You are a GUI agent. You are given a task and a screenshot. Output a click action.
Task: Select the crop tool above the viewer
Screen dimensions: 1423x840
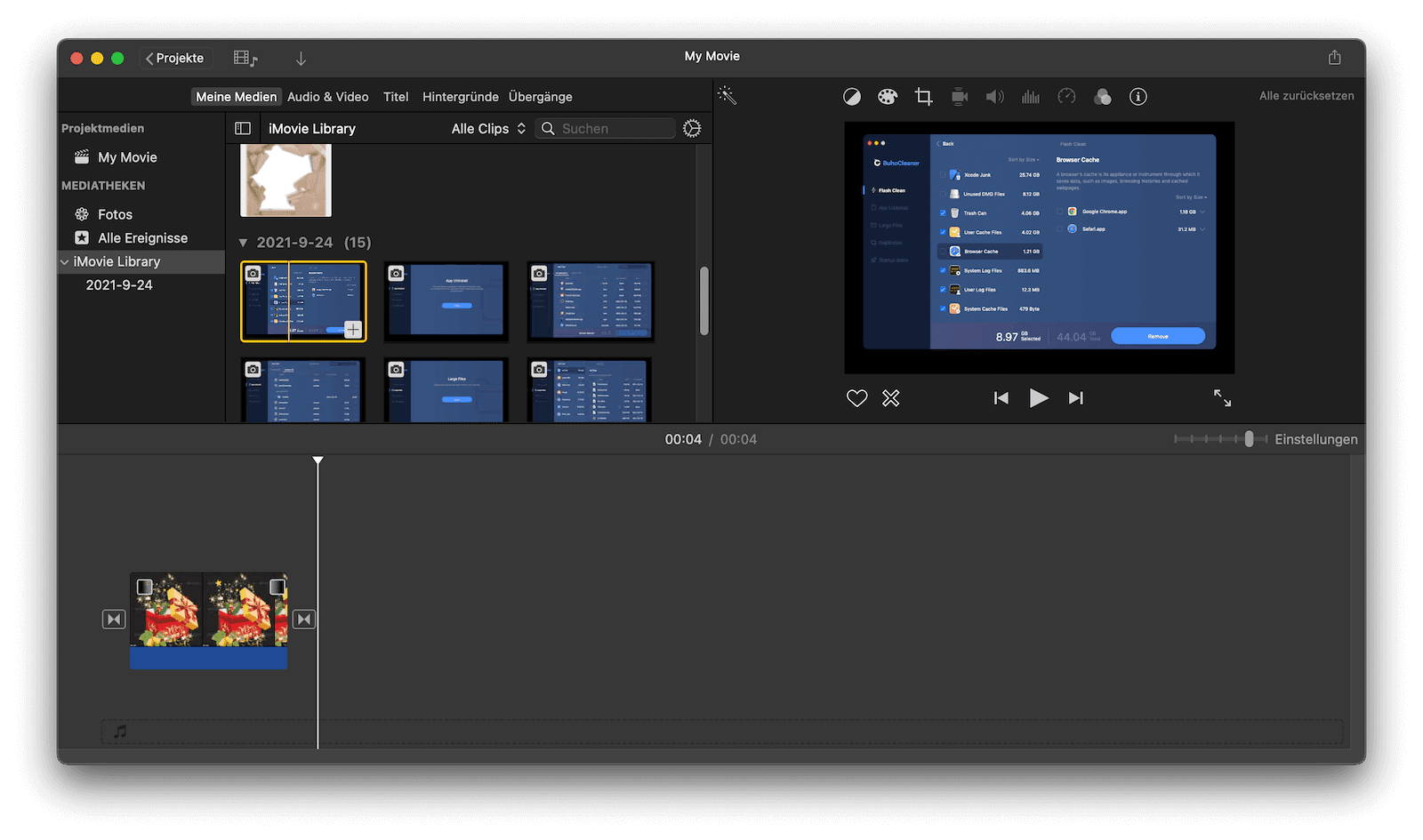[923, 96]
